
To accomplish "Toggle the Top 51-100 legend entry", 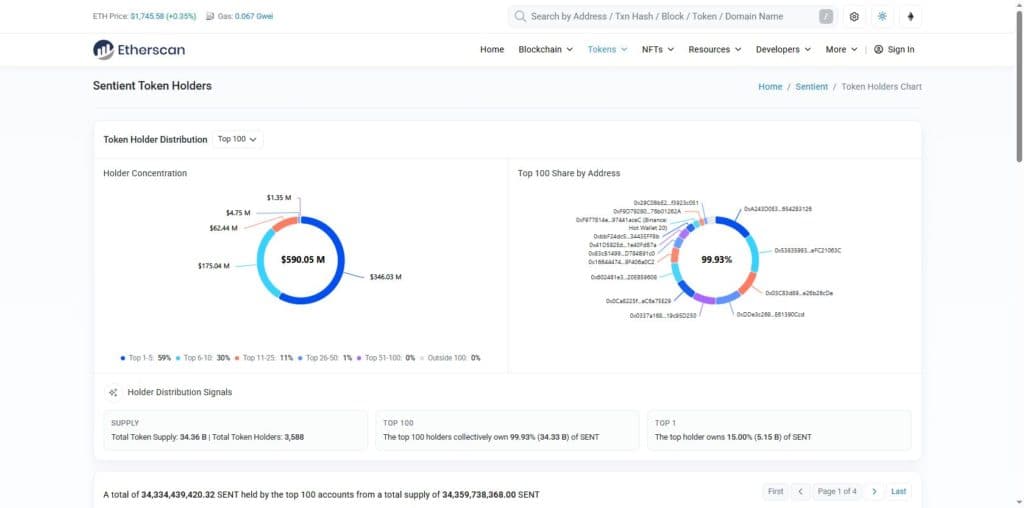I will [386, 358].
